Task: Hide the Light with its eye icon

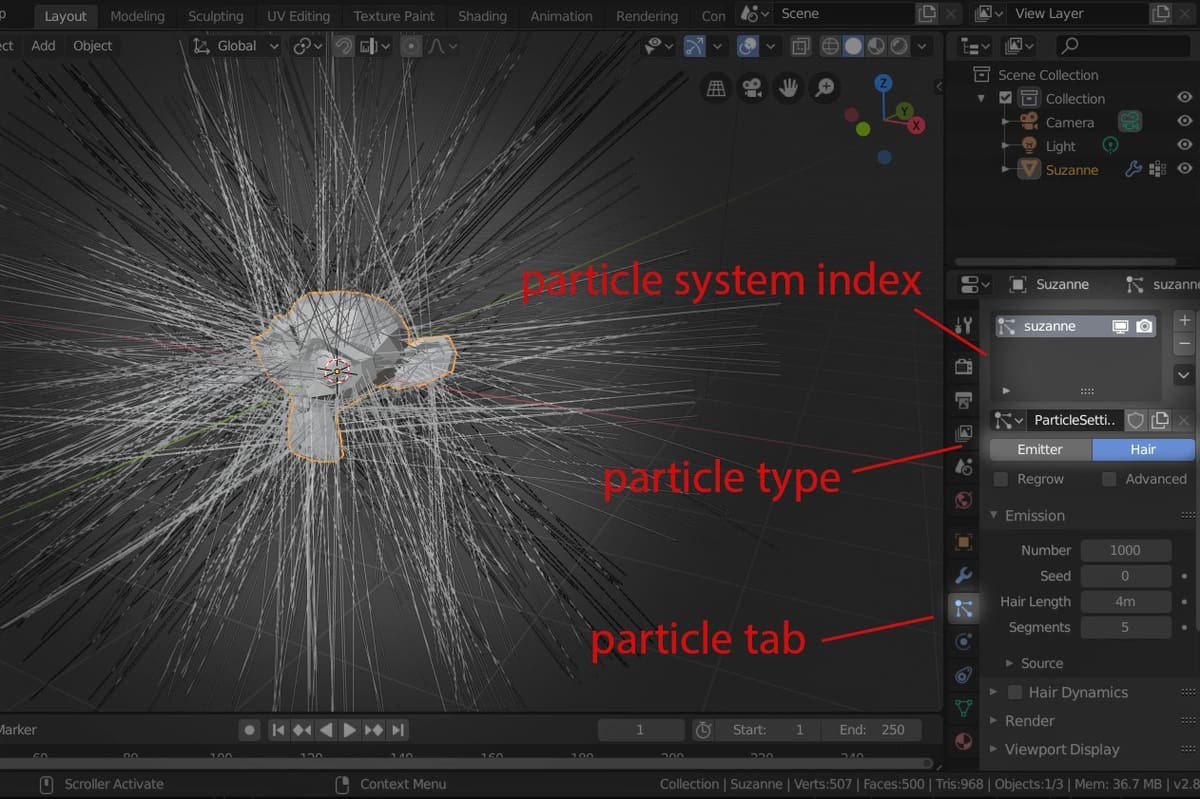Action: pyautogui.click(x=1185, y=145)
